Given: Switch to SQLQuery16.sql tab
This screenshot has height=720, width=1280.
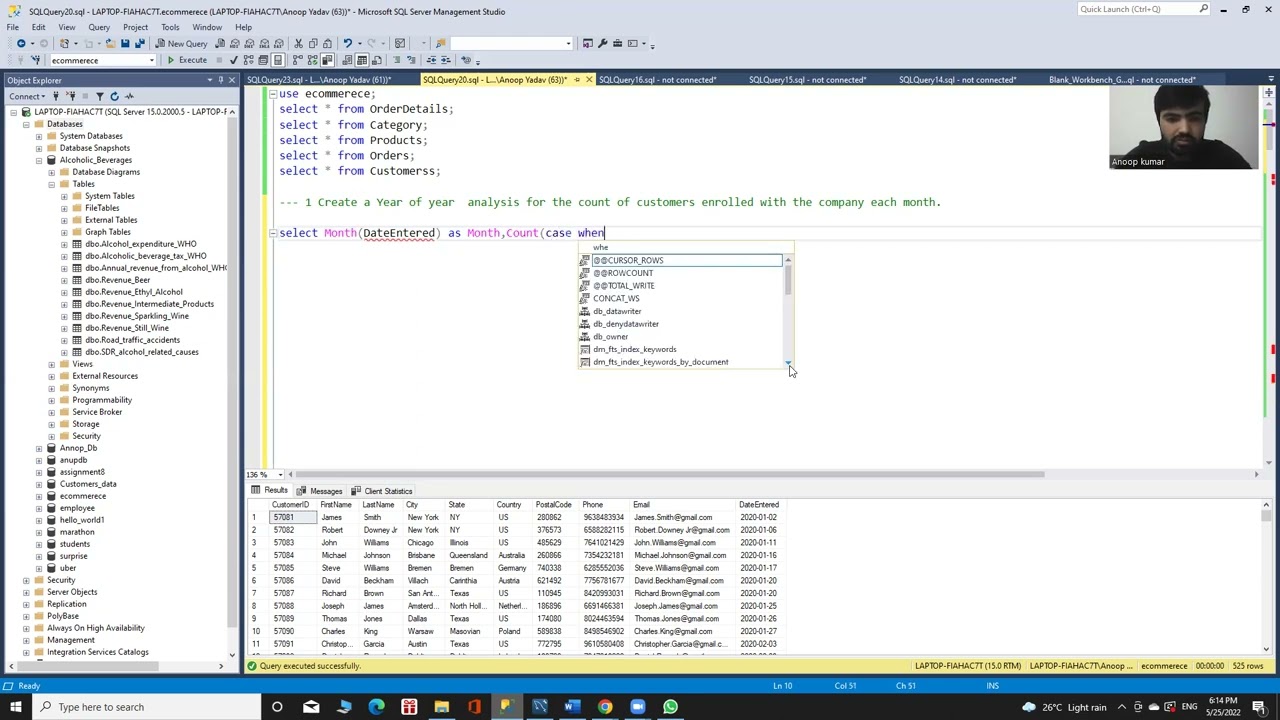Looking at the screenshot, I should click(x=657, y=80).
